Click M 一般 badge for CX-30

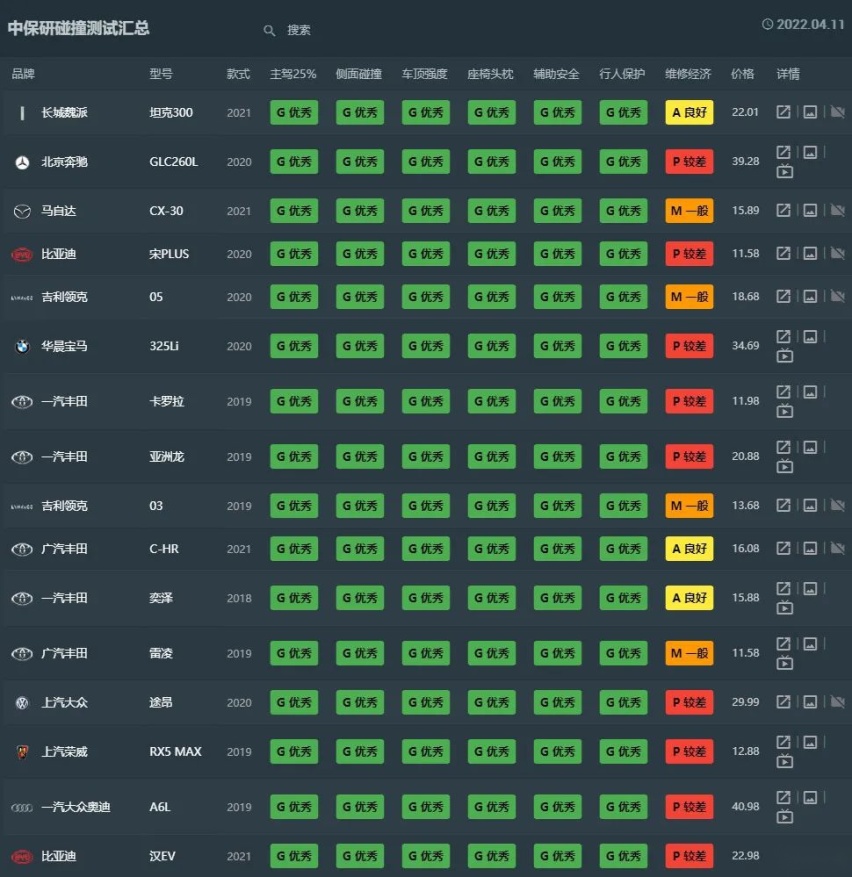pos(689,211)
